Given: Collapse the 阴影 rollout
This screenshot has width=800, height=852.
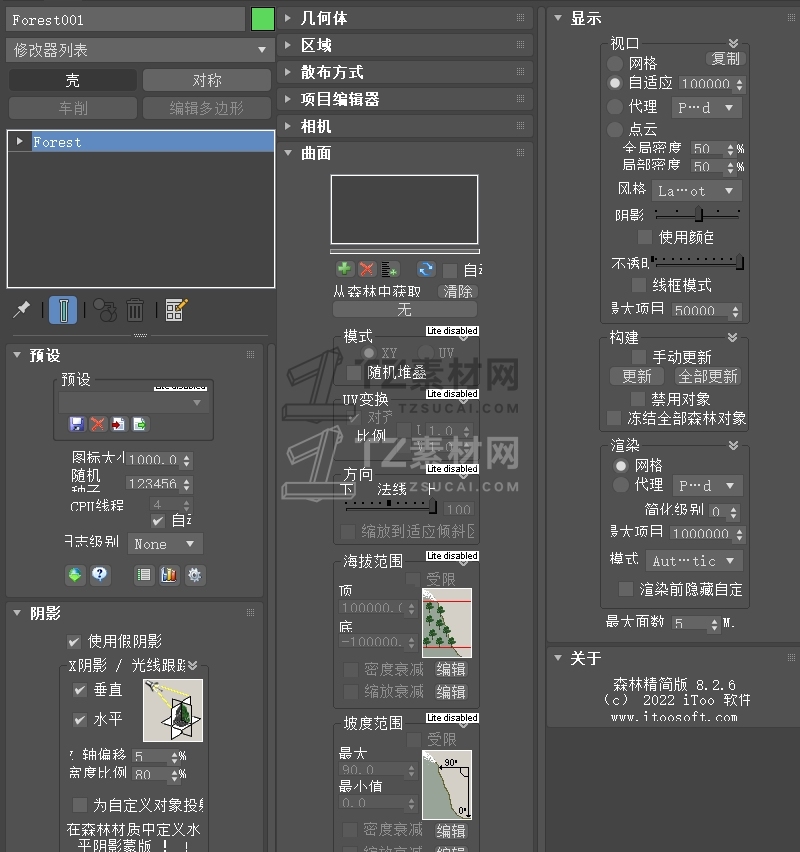Looking at the screenshot, I should (134, 613).
